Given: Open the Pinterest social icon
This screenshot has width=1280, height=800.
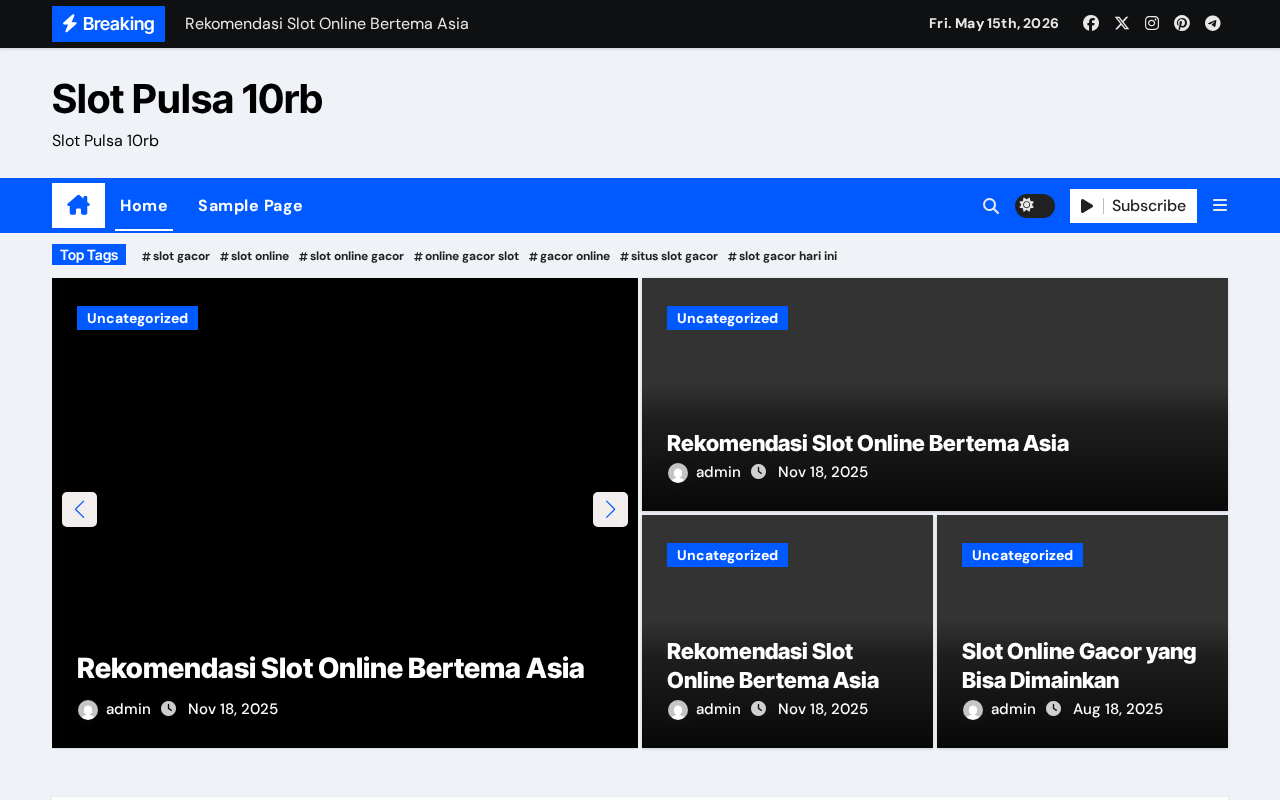Looking at the screenshot, I should click(1182, 23).
